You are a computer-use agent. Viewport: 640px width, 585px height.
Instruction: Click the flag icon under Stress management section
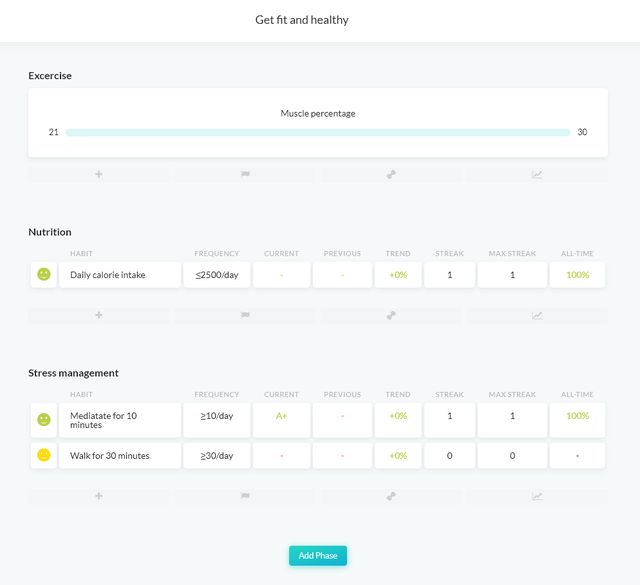(245, 496)
